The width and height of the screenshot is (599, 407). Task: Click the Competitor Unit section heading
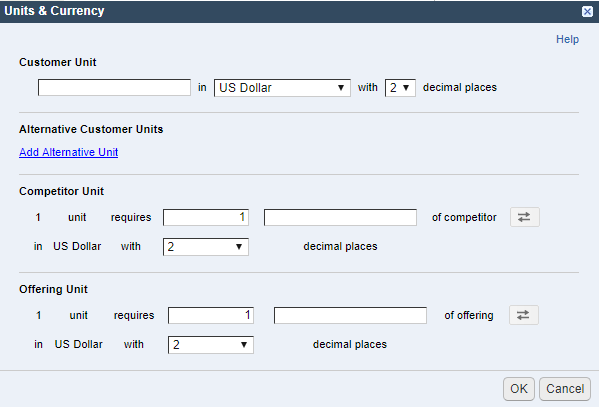tap(61, 191)
